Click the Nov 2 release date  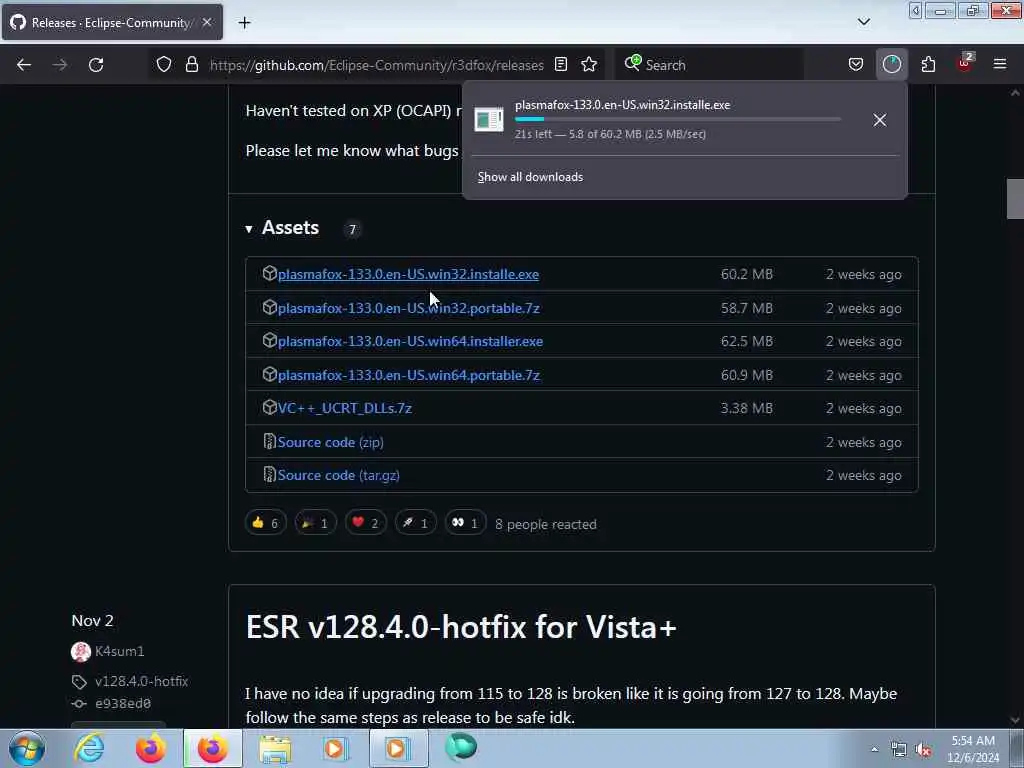[92, 620]
